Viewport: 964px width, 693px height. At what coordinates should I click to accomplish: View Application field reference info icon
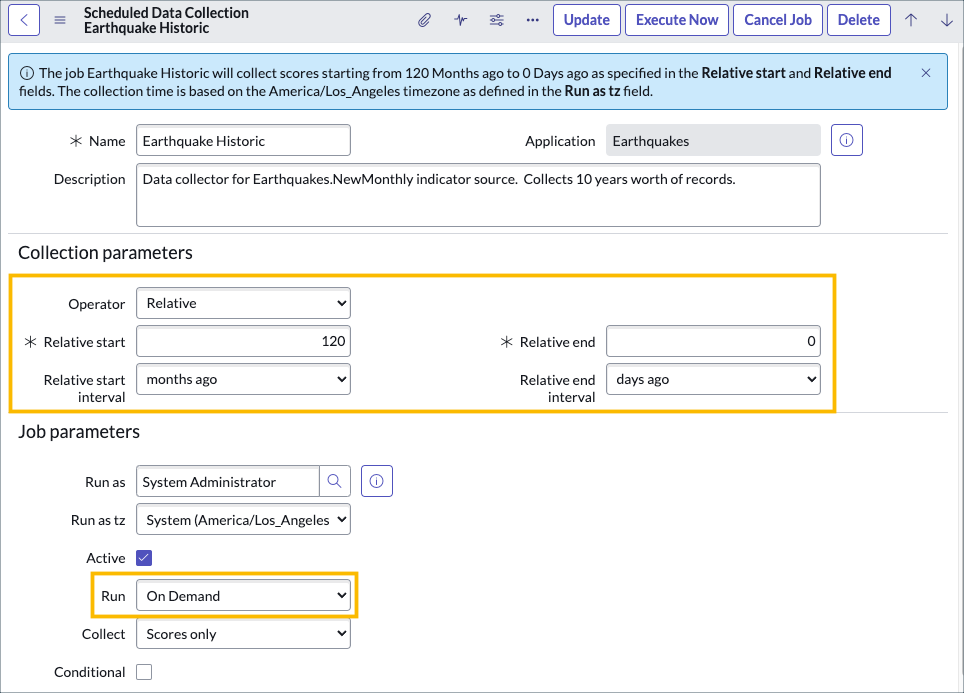pyautogui.click(x=846, y=140)
